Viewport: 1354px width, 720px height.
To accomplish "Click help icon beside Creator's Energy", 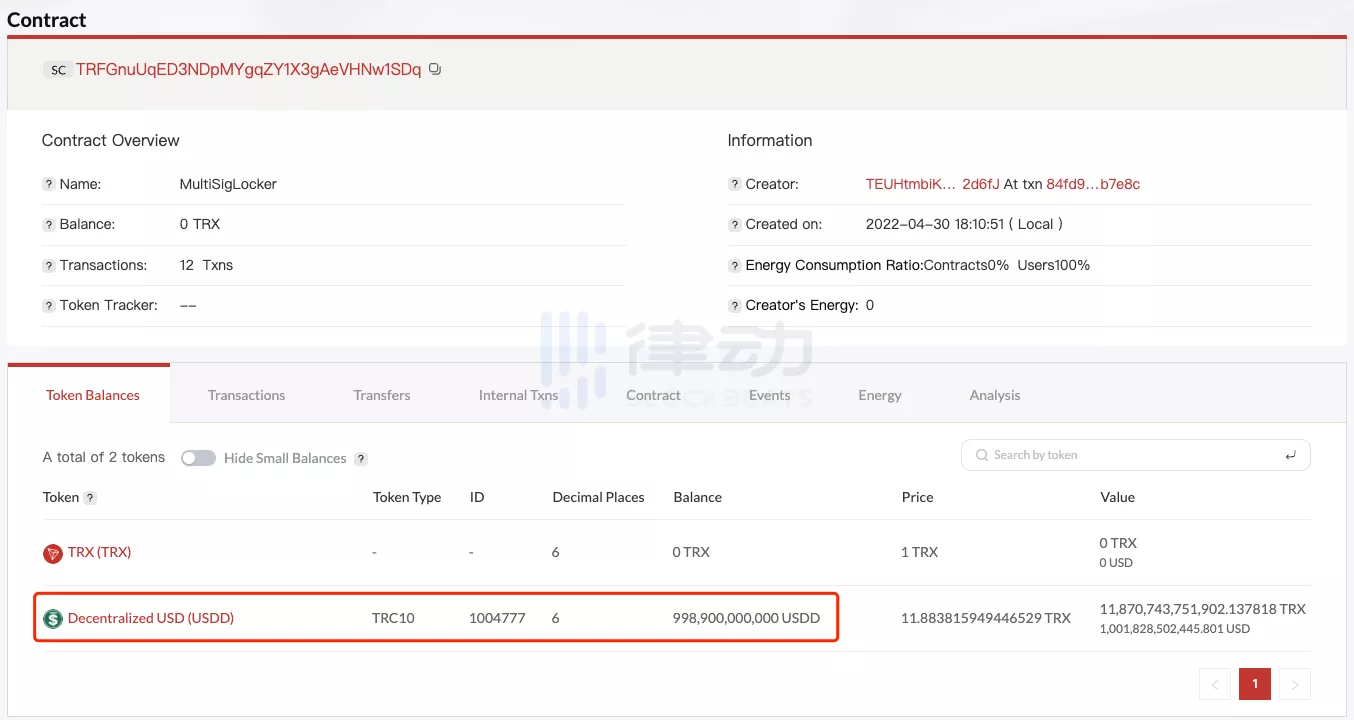I will [734, 306].
